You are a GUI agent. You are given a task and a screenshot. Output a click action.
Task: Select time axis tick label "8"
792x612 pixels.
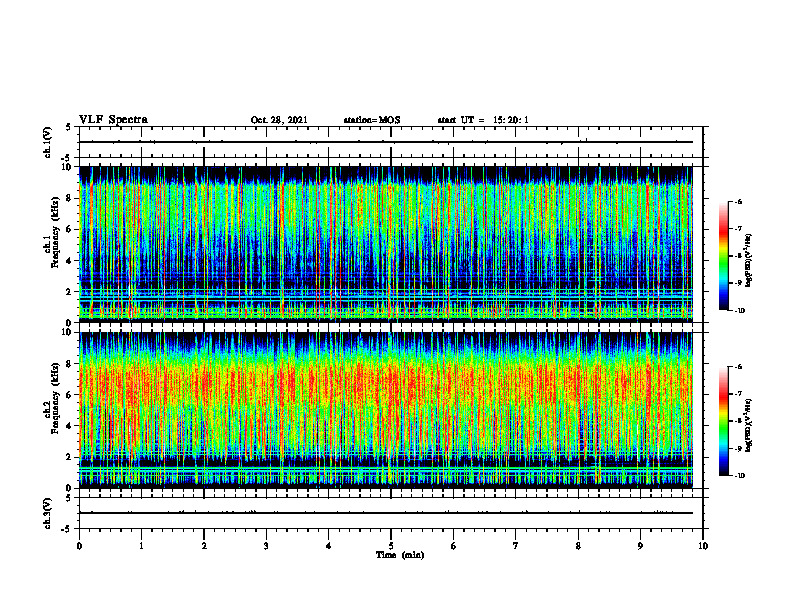(x=578, y=546)
